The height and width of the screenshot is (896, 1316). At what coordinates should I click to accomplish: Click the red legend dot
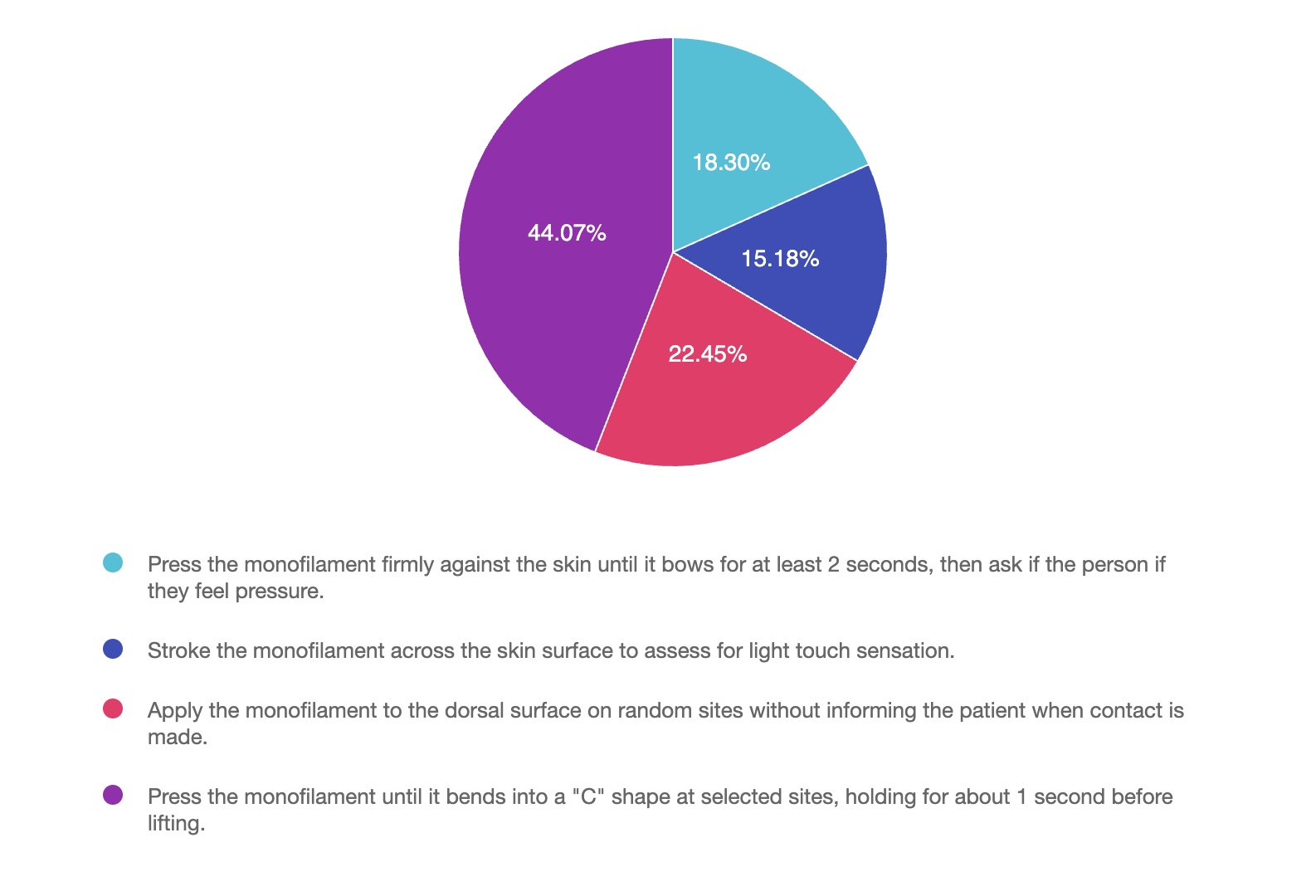coord(113,709)
